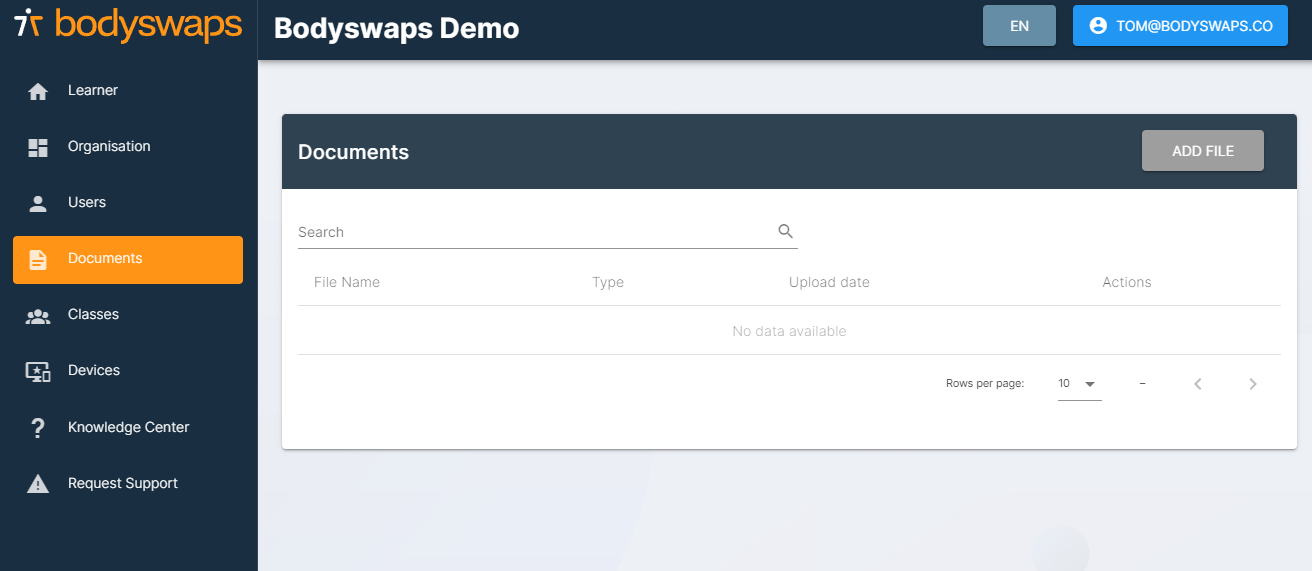The image size is (1312, 571).
Task: Open the Users menu item
Action: pyautogui.click(x=128, y=203)
